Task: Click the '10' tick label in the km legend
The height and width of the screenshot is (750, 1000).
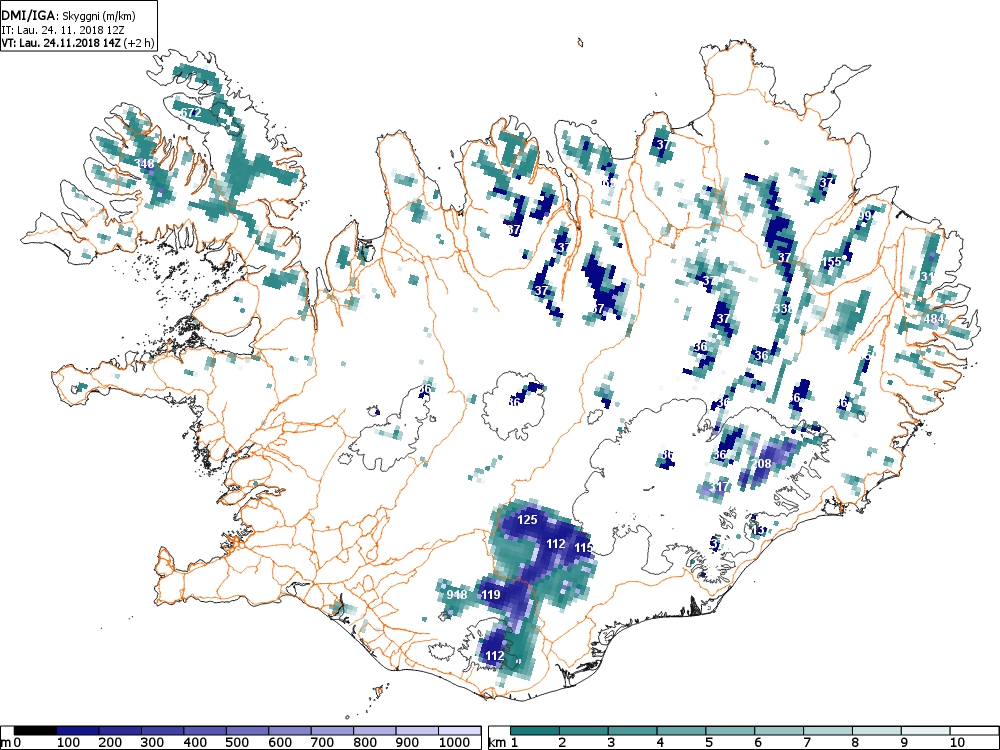Action: tap(957, 742)
